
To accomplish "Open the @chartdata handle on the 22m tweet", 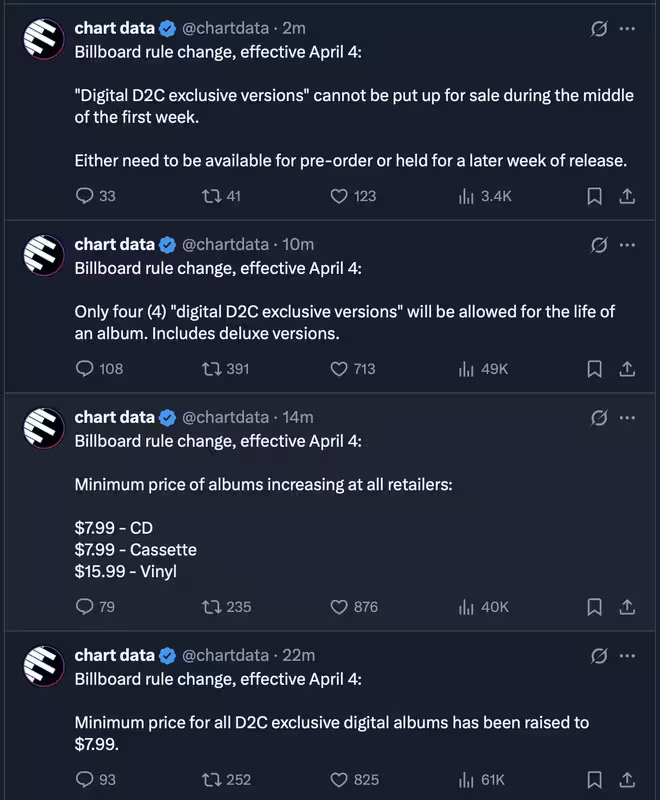I will coord(225,655).
